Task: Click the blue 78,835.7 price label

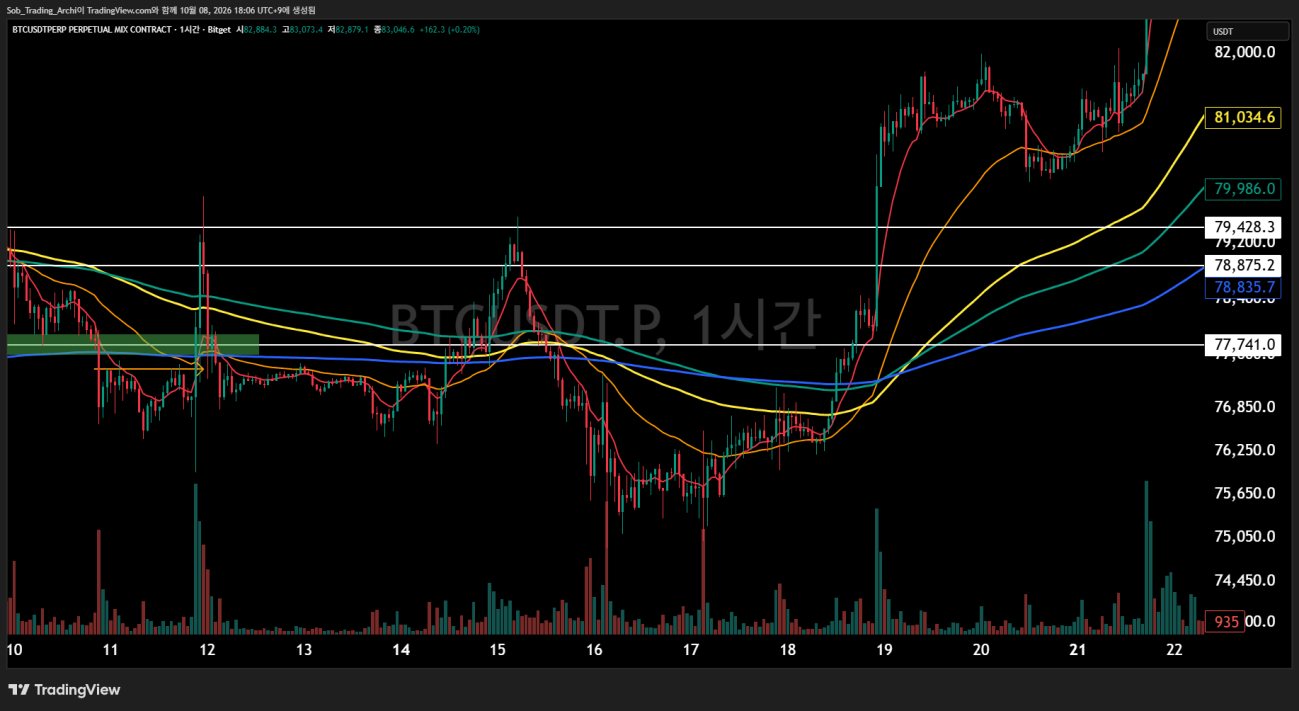Action: [1245, 286]
